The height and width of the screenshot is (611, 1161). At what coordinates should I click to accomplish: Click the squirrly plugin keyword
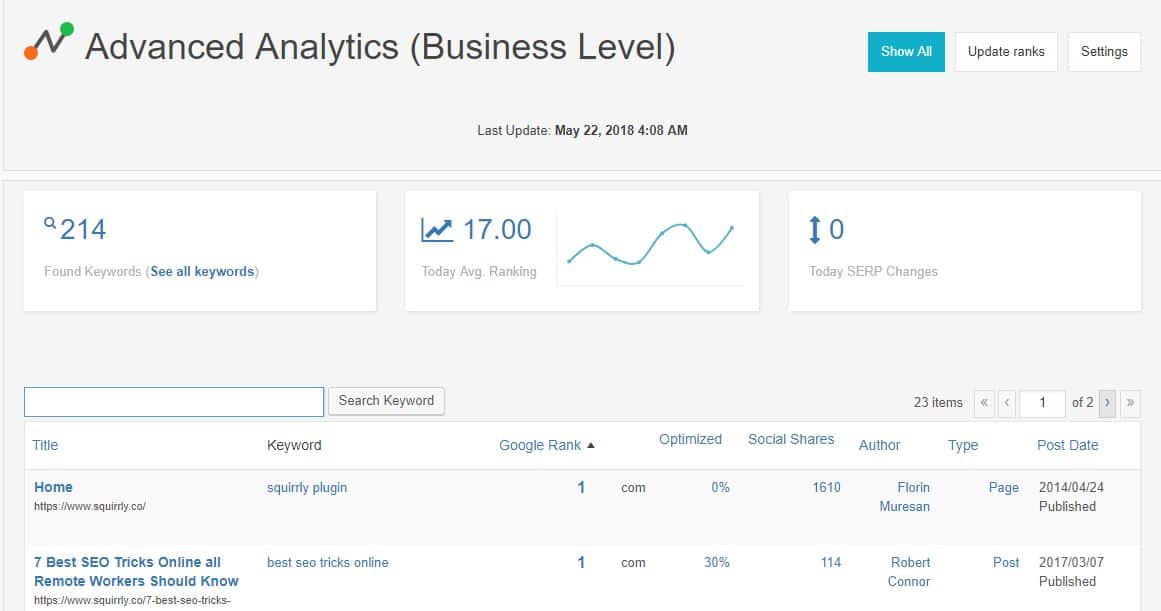click(307, 488)
